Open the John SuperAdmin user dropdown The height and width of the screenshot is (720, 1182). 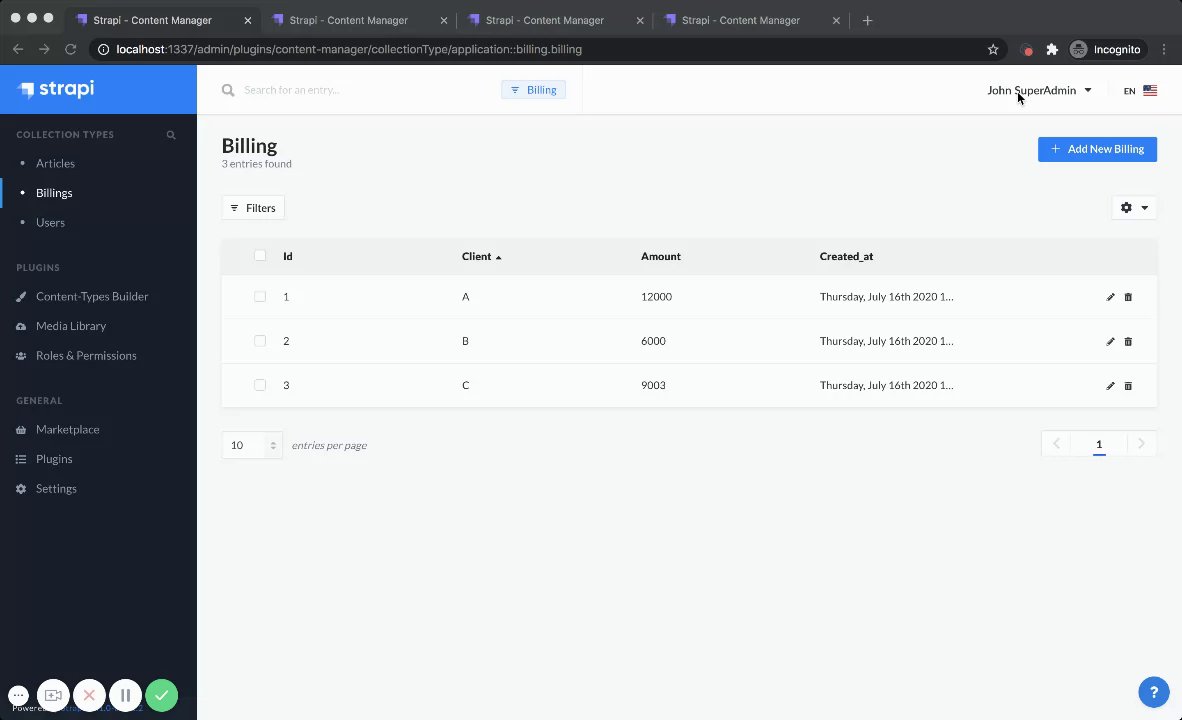1039,90
